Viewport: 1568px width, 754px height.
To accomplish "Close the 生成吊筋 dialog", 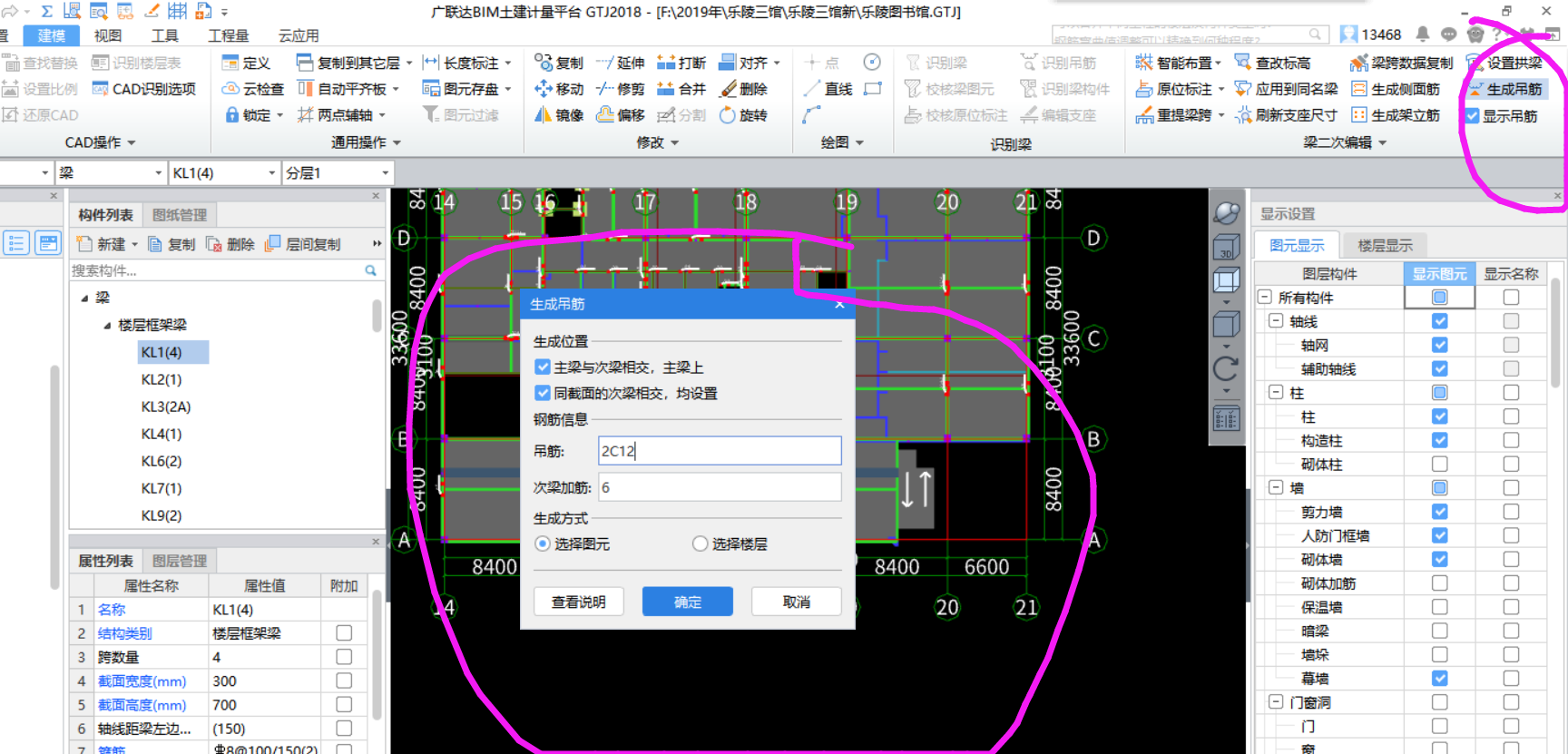I will [839, 304].
